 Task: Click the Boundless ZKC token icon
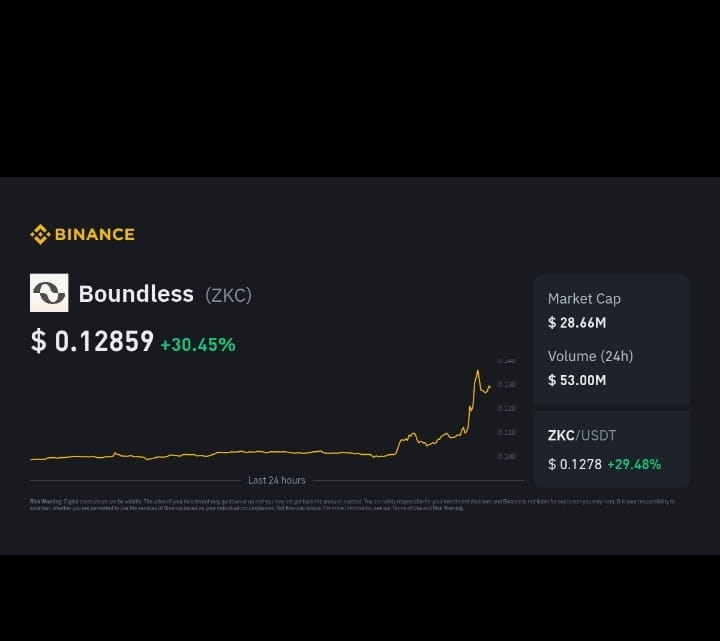[49, 293]
